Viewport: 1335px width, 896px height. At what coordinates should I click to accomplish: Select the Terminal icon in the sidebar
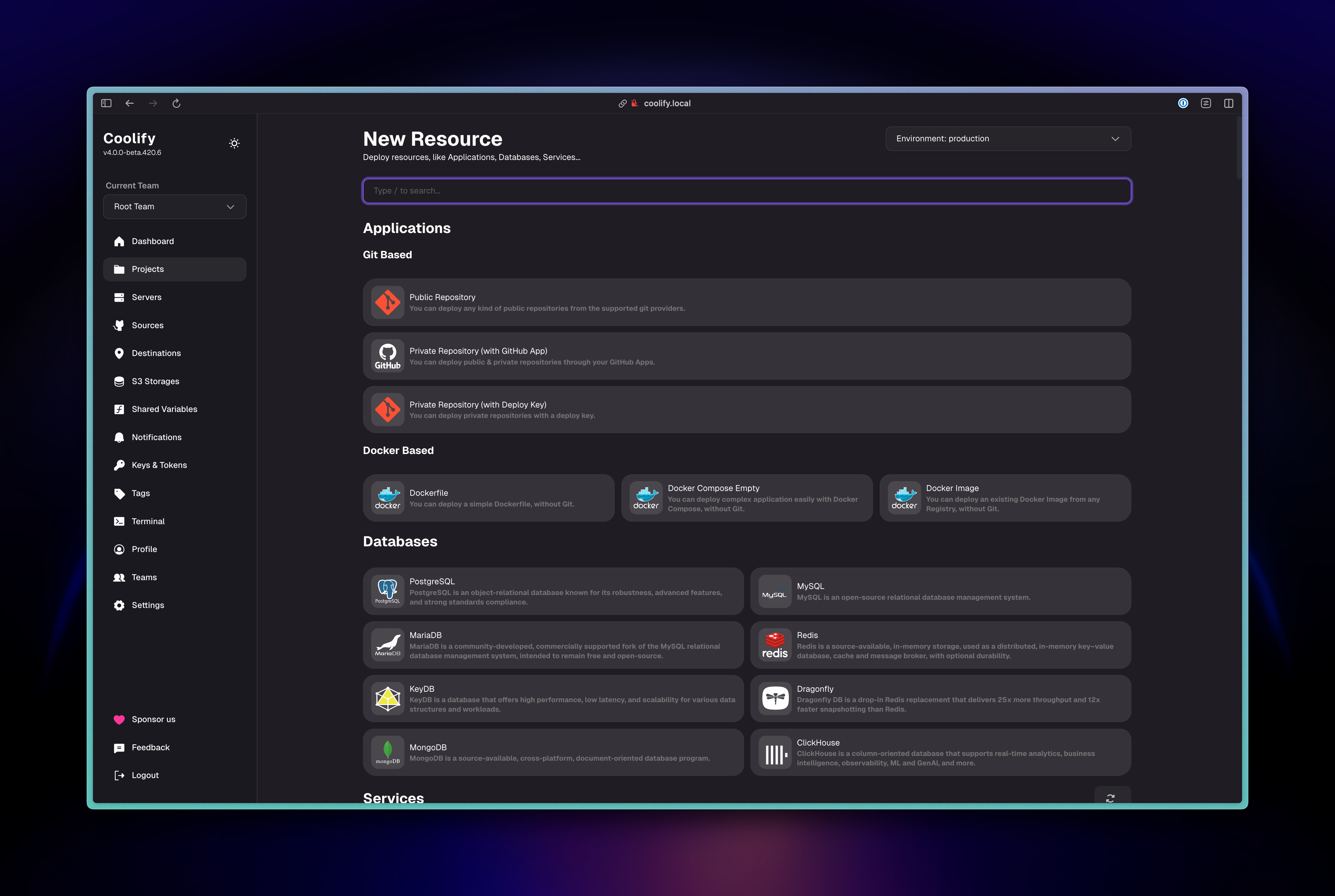click(119, 521)
